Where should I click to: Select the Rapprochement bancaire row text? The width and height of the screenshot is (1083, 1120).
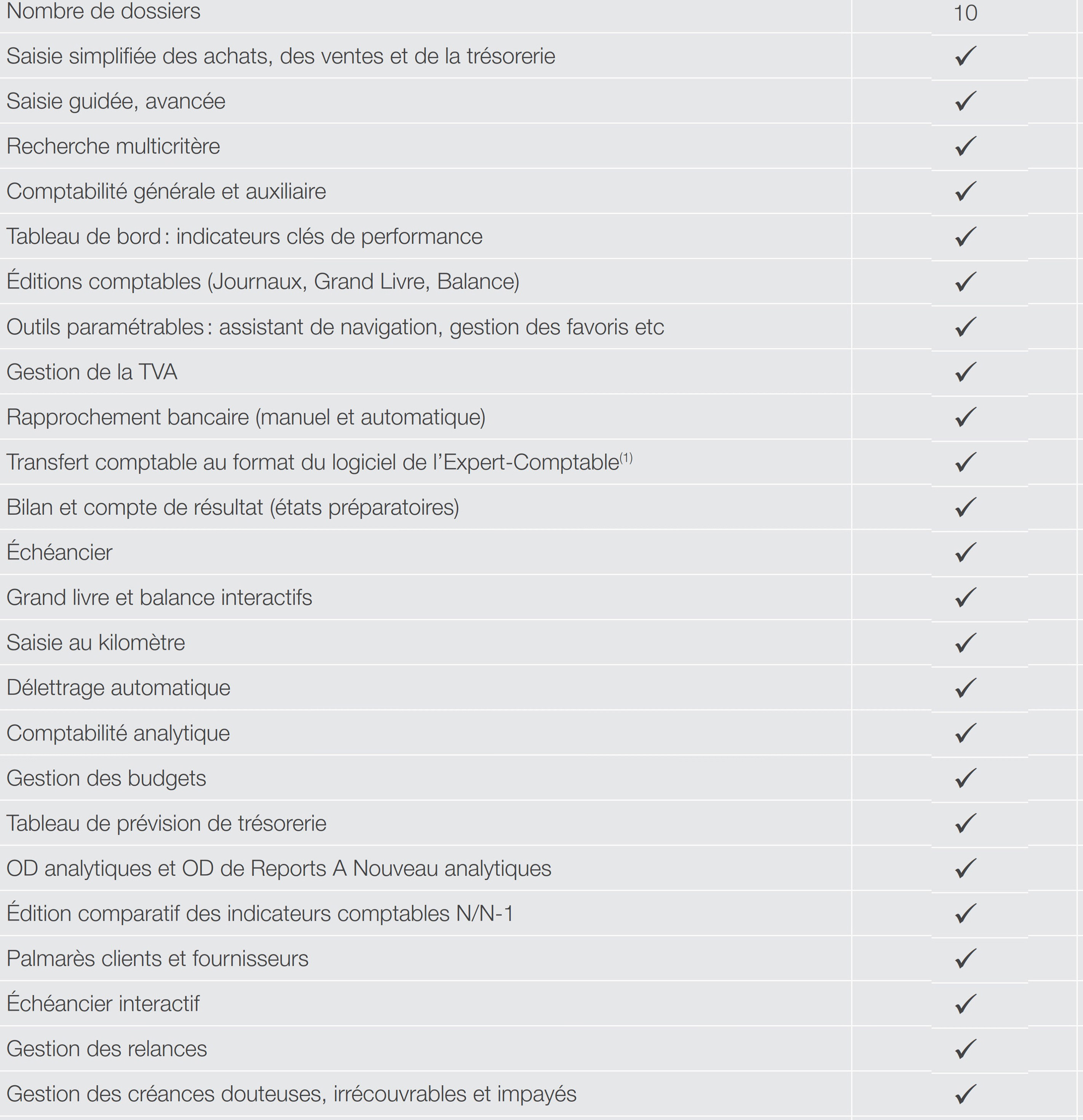[246, 418]
